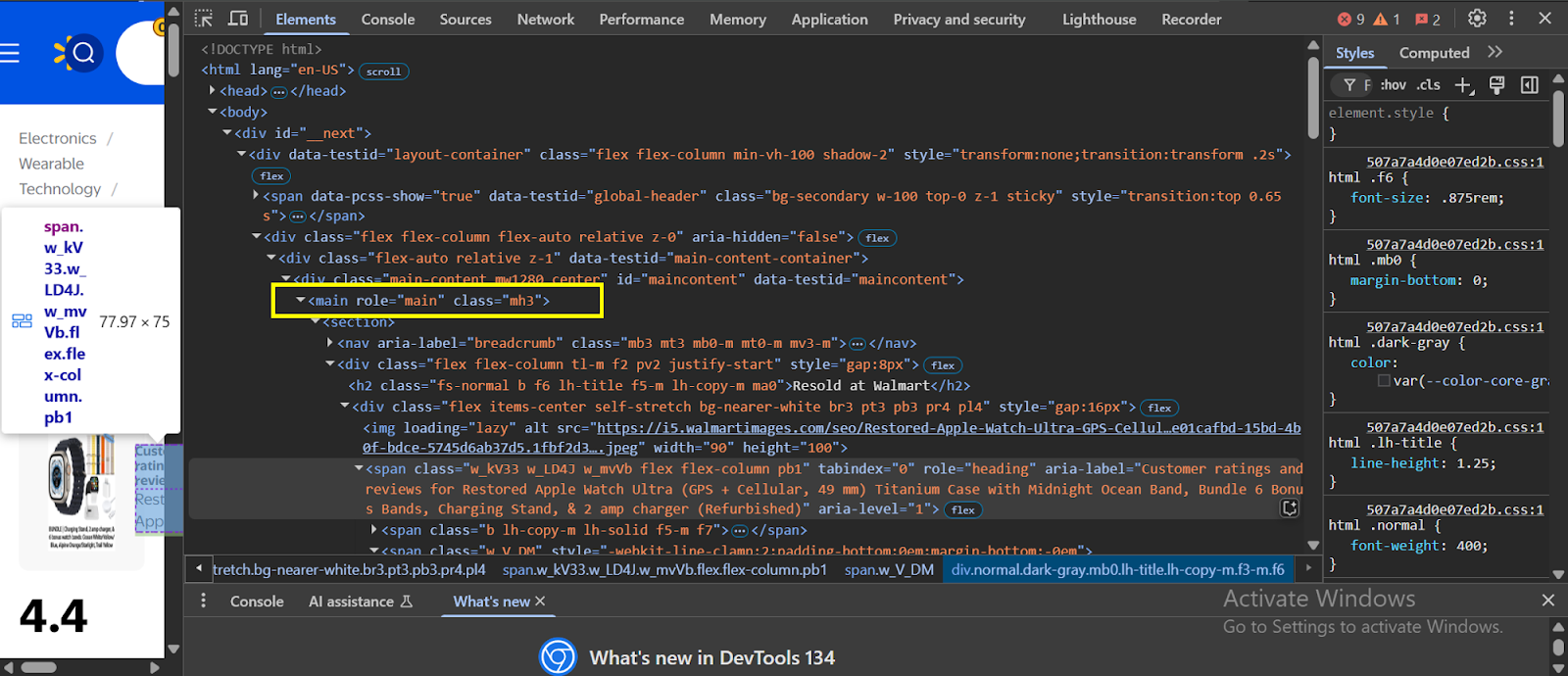Close the What's new drawer tab

(x=540, y=601)
